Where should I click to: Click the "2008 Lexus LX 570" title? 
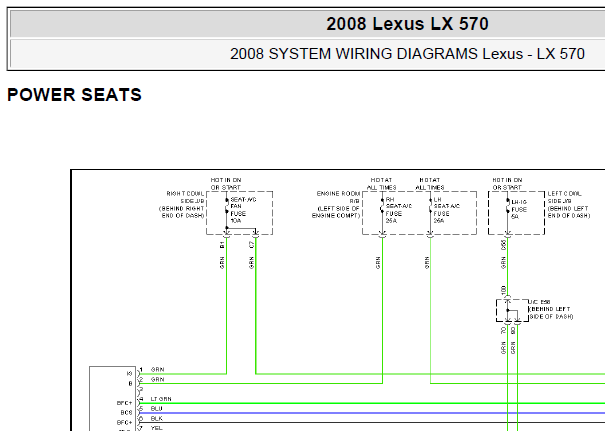click(x=407, y=24)
